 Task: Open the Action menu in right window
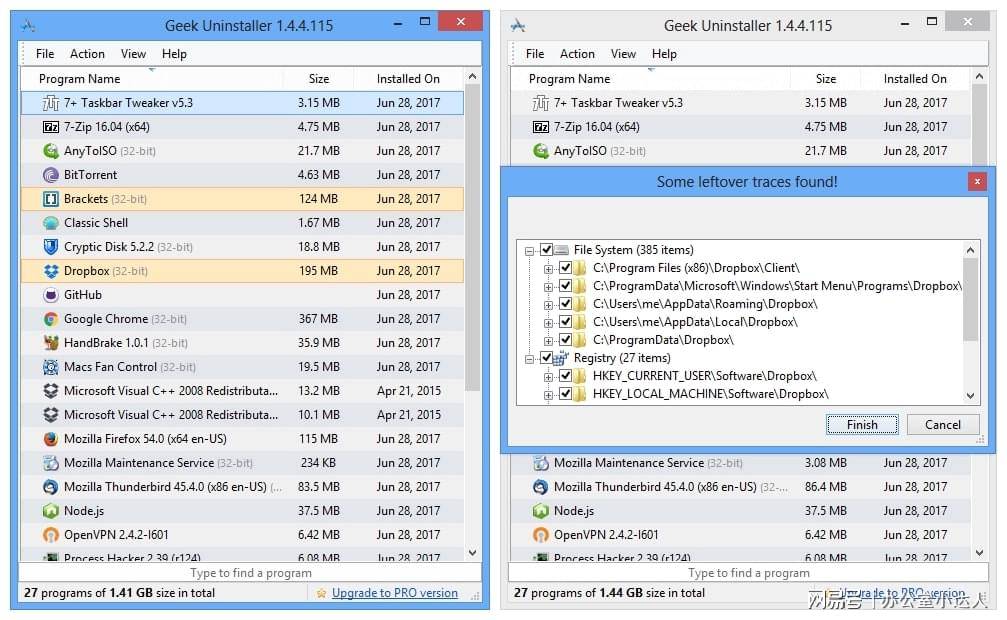click(x=577, y=54)
